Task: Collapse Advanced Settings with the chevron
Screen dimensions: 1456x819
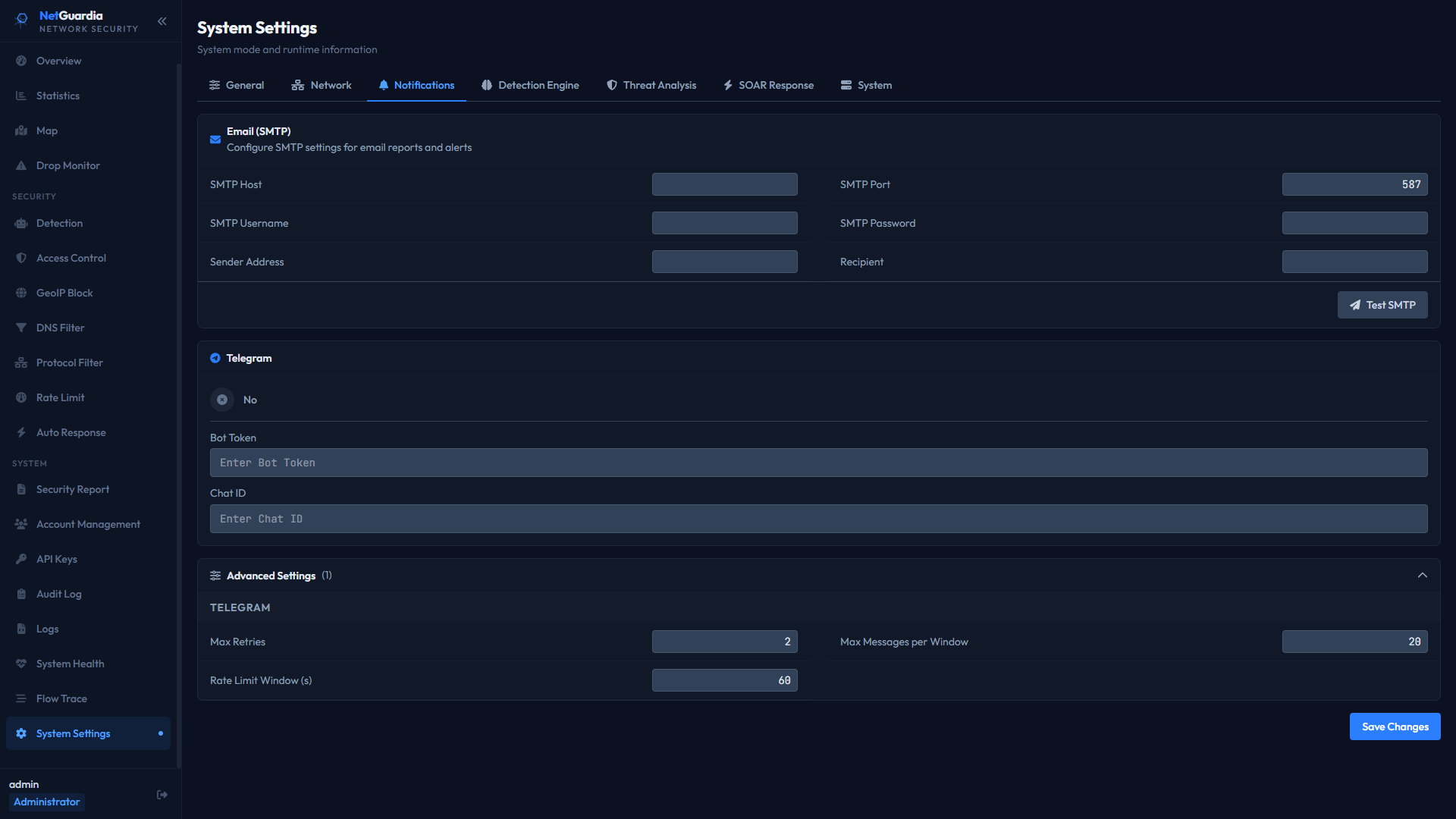Action: (x=1423, y=576)
